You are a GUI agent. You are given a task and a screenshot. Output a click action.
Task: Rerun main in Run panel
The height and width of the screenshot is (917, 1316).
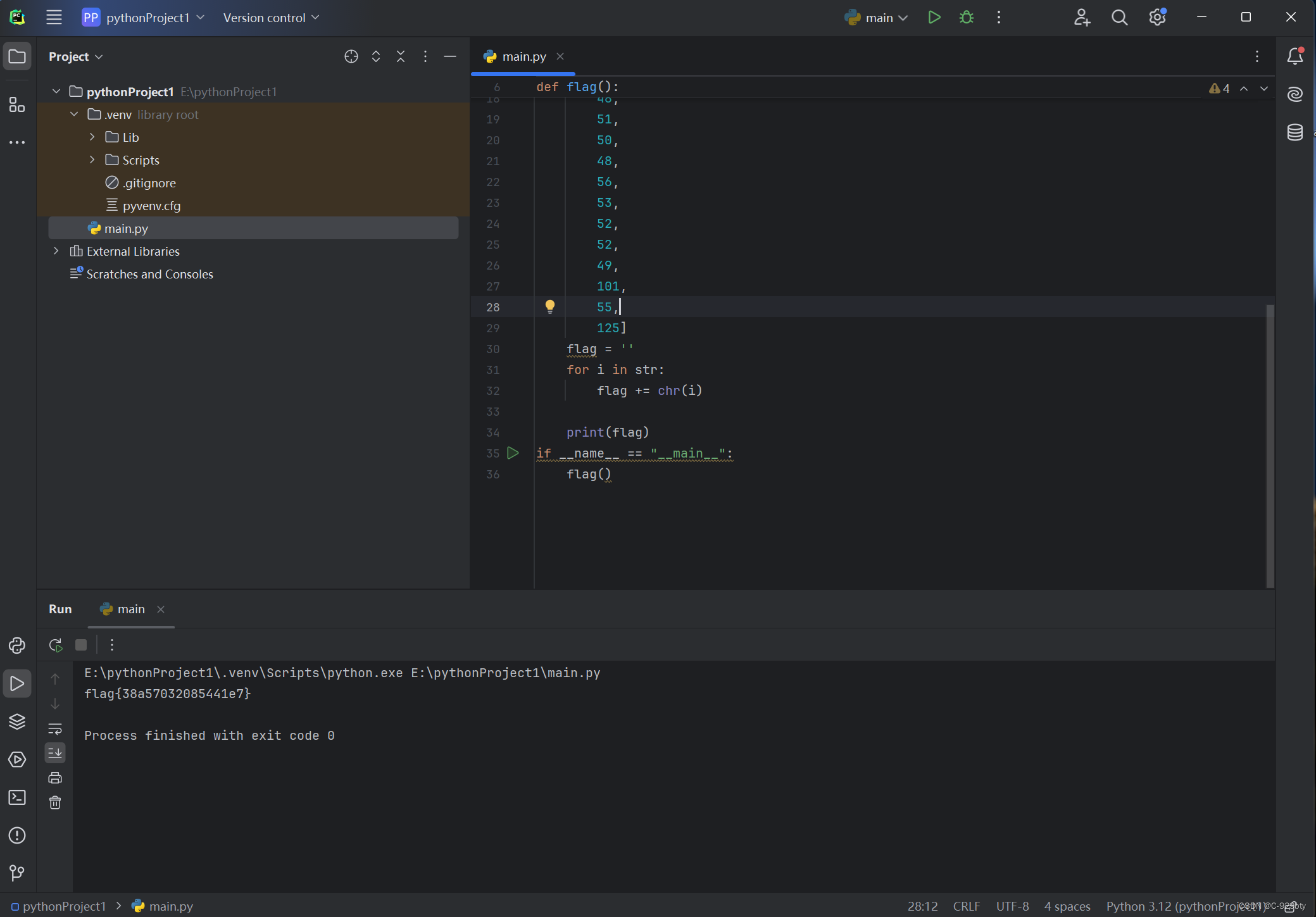coord(56,645)
